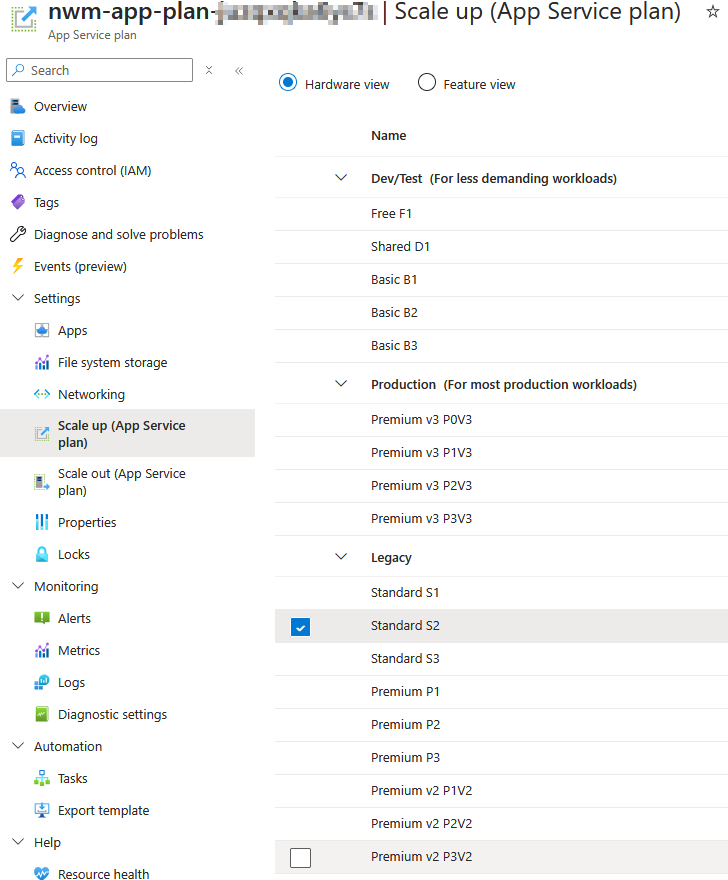Select the Premium v2 P1V2 row
Image resolution: width=728 pixels, height=880 pixels.
click(501, 791)
